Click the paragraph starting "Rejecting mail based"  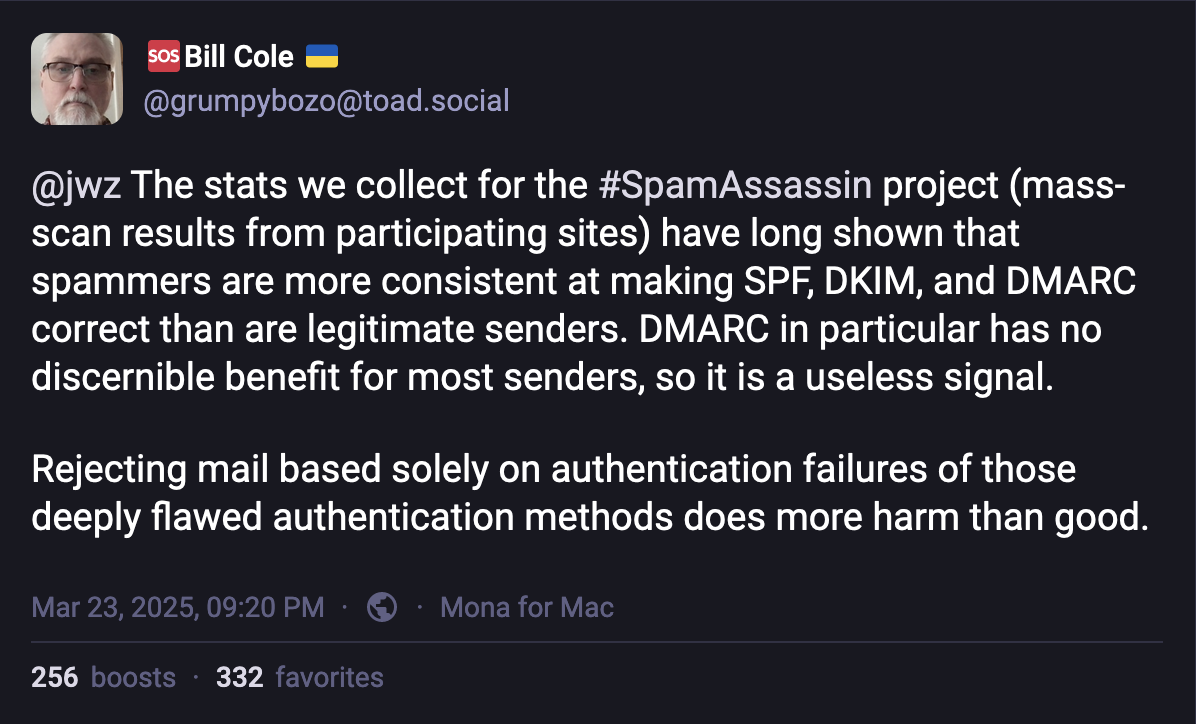click(x=590, y=493)
